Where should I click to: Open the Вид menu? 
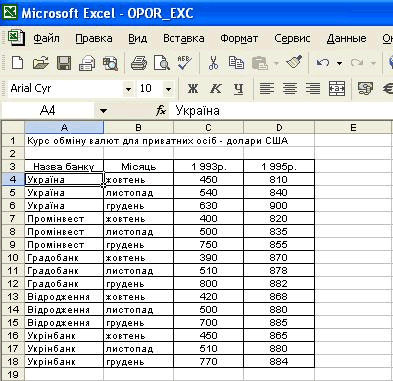(138, 38)
